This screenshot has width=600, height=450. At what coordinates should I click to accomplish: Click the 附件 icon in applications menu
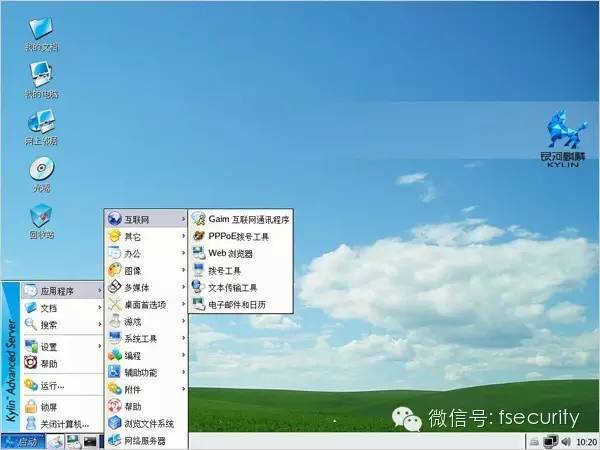pos(114,389)
